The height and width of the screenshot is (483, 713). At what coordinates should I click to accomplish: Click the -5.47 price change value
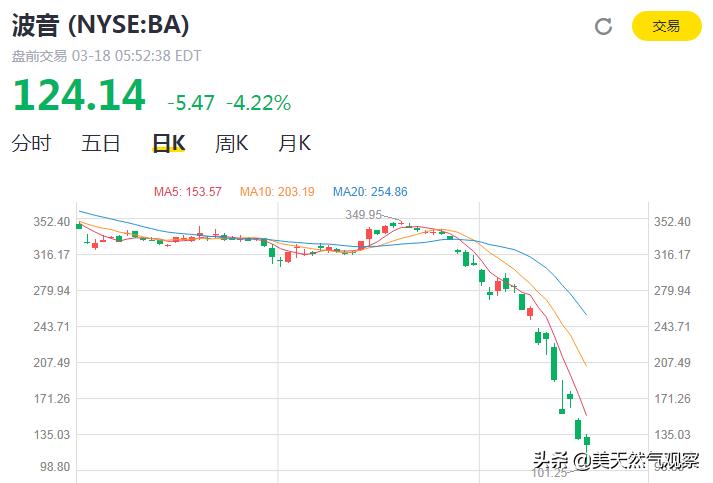191,103
